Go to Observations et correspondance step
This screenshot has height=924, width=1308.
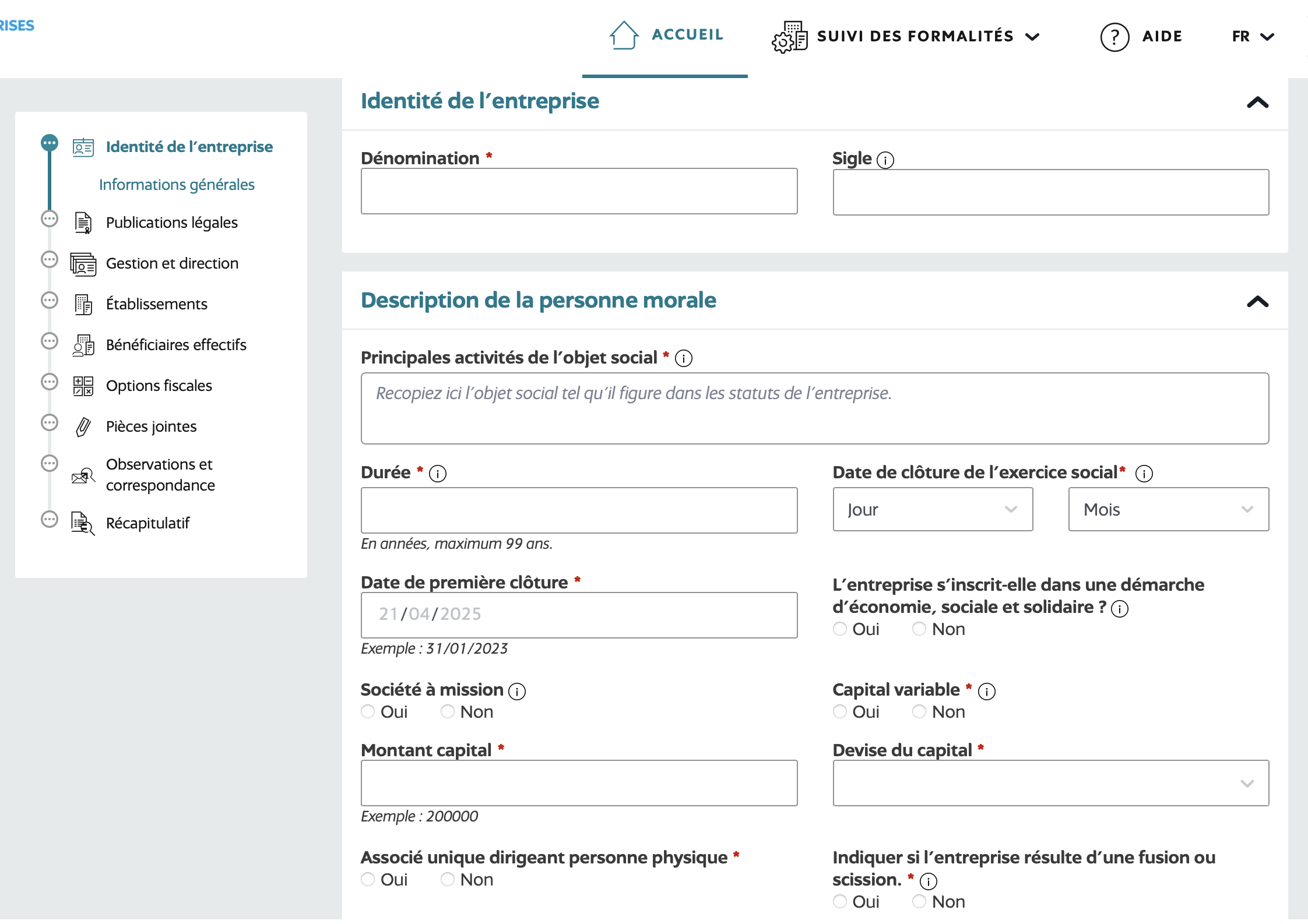160,475
